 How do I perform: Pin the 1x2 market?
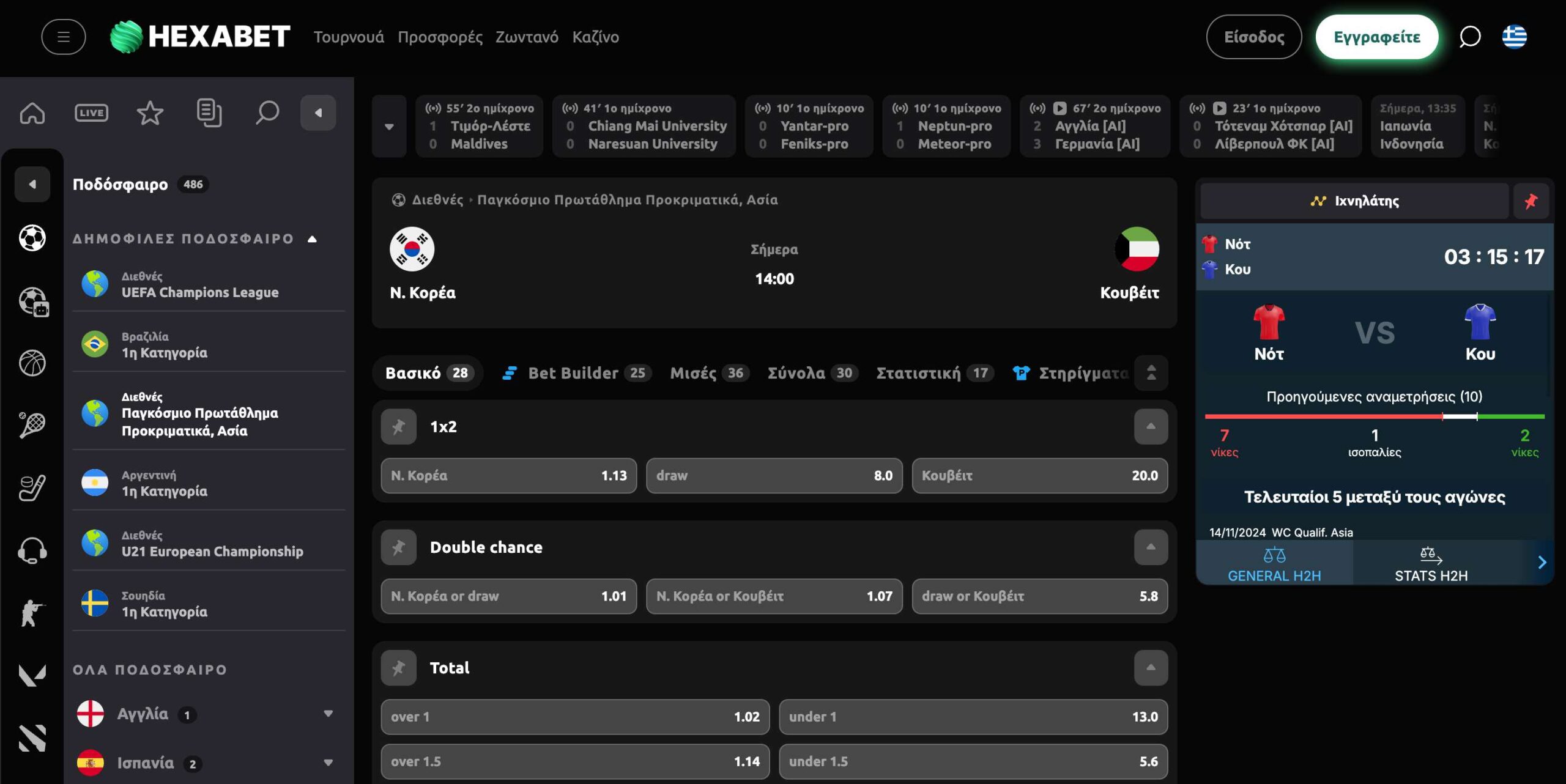(x=398, y=427)
